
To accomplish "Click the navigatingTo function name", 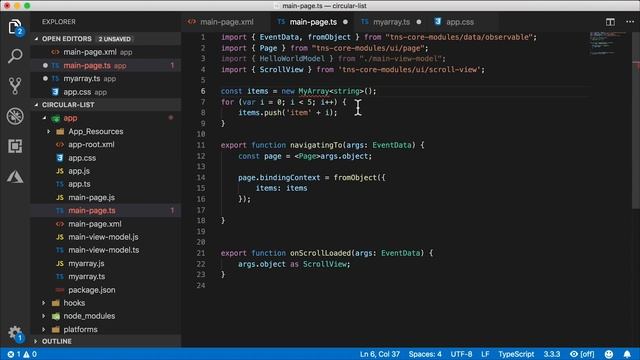I will [317, 145].
